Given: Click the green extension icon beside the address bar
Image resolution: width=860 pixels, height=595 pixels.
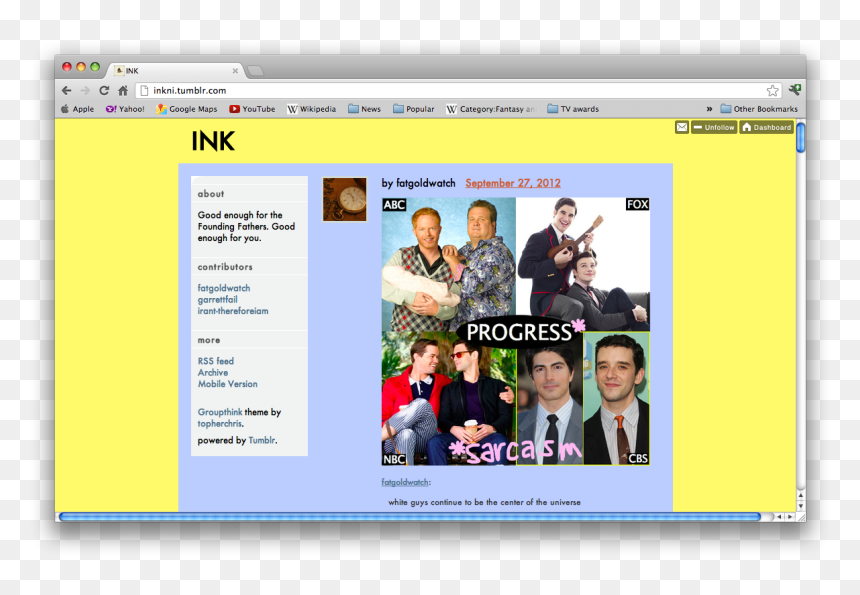Looking at the screenshot, I should [x=795, y=89].
